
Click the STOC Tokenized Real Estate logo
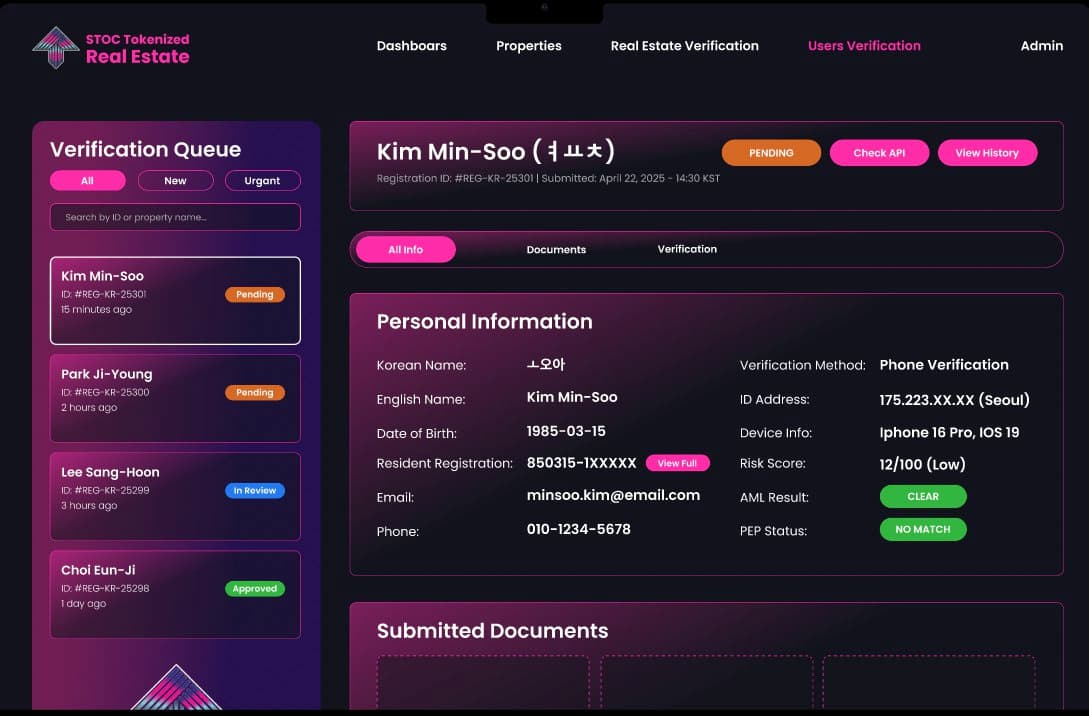point(110,47)
